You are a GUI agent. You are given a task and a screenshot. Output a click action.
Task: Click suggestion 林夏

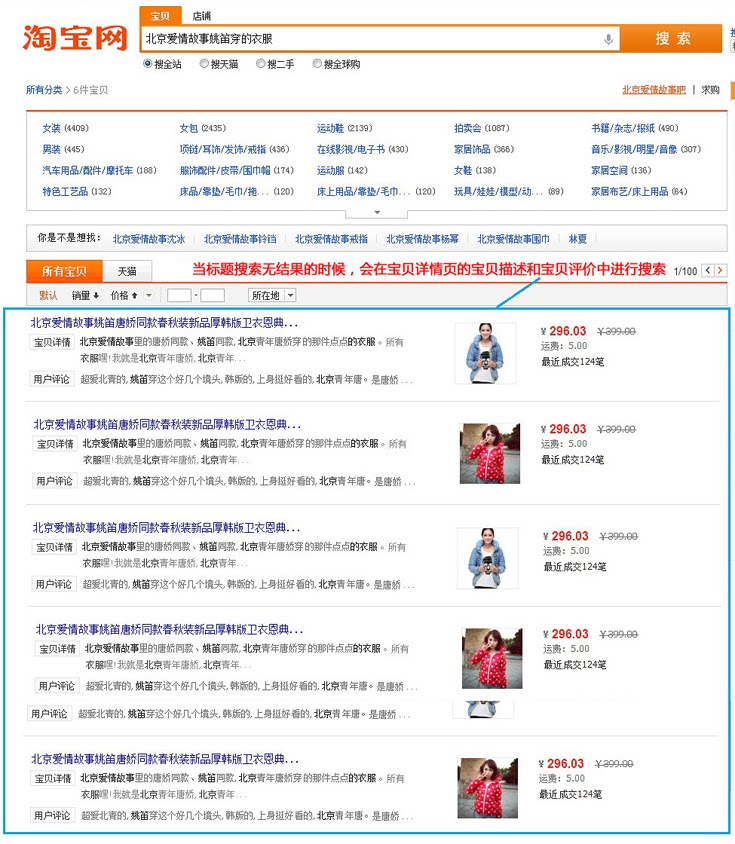coord(578,239)
